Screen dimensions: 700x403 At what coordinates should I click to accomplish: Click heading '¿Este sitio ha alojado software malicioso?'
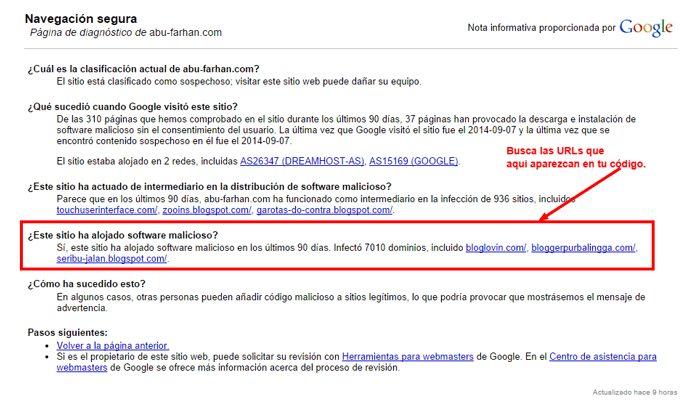click(x=123, y=235)
